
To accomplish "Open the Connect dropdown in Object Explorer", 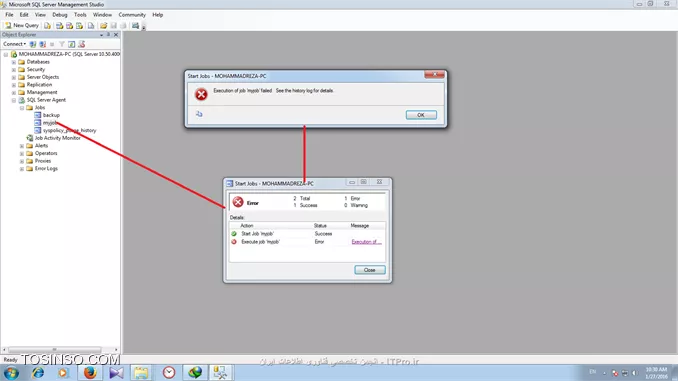I will point(14,44).
